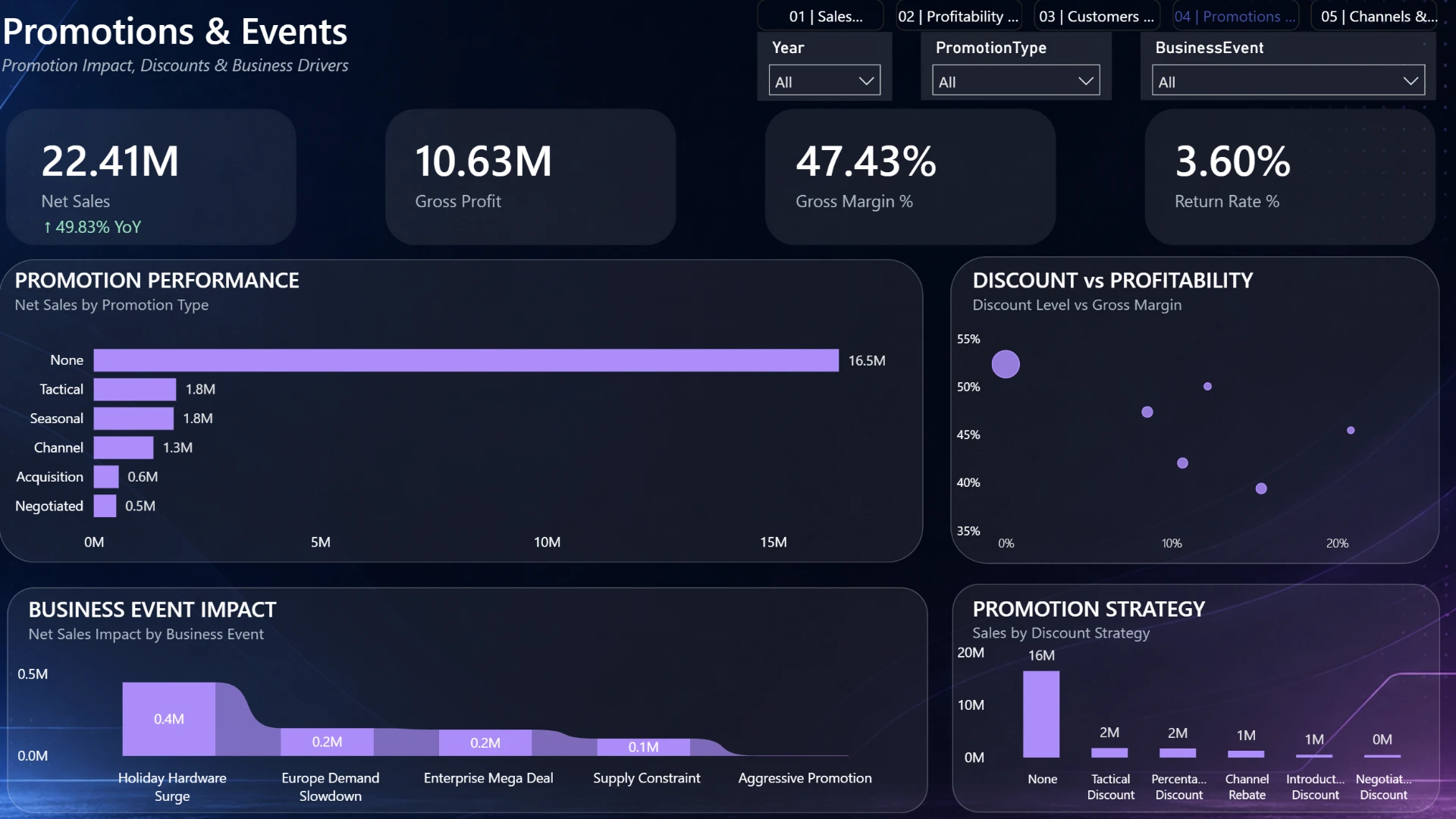Screen dimensions: 1456x819
Task: Click the Promotion Performance chart title
Action: tap(157, 281)
